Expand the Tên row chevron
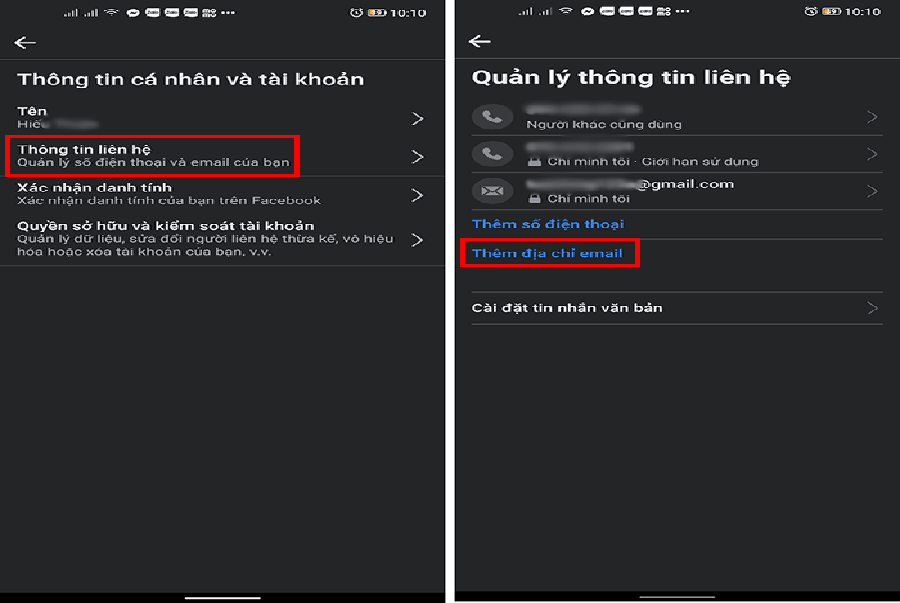 (x=417, y=119)
